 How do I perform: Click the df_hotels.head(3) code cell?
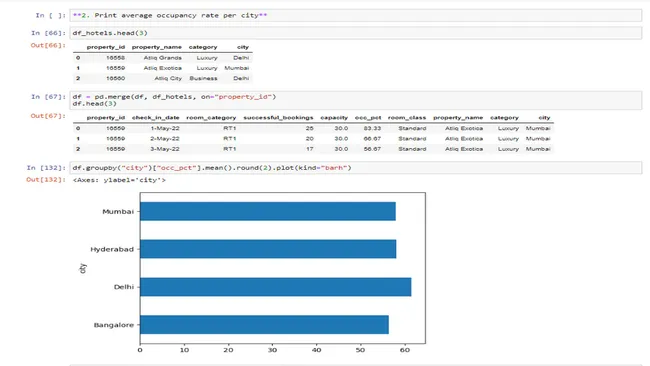(x=356, y=33)
